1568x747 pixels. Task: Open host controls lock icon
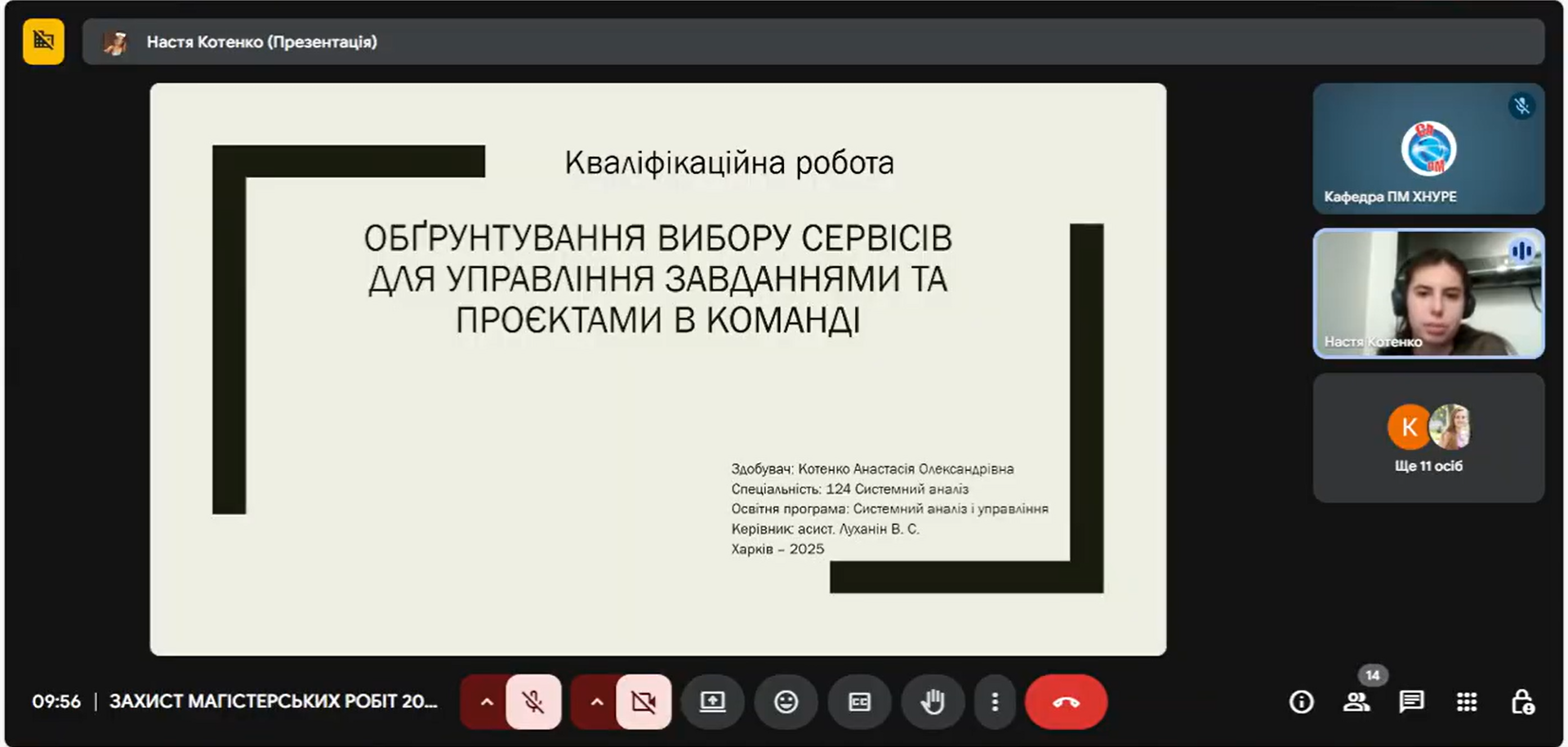pyautogui.click(x=1522, y=702)
